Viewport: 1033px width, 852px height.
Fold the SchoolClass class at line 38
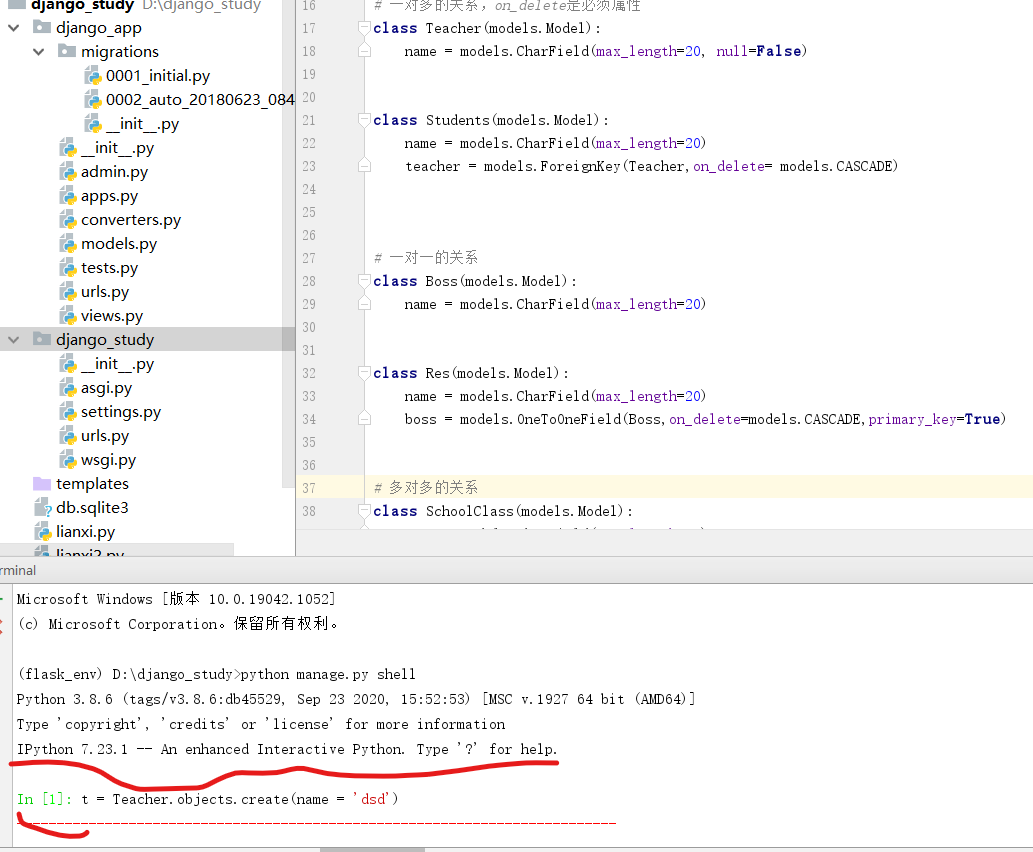[364, 511]
